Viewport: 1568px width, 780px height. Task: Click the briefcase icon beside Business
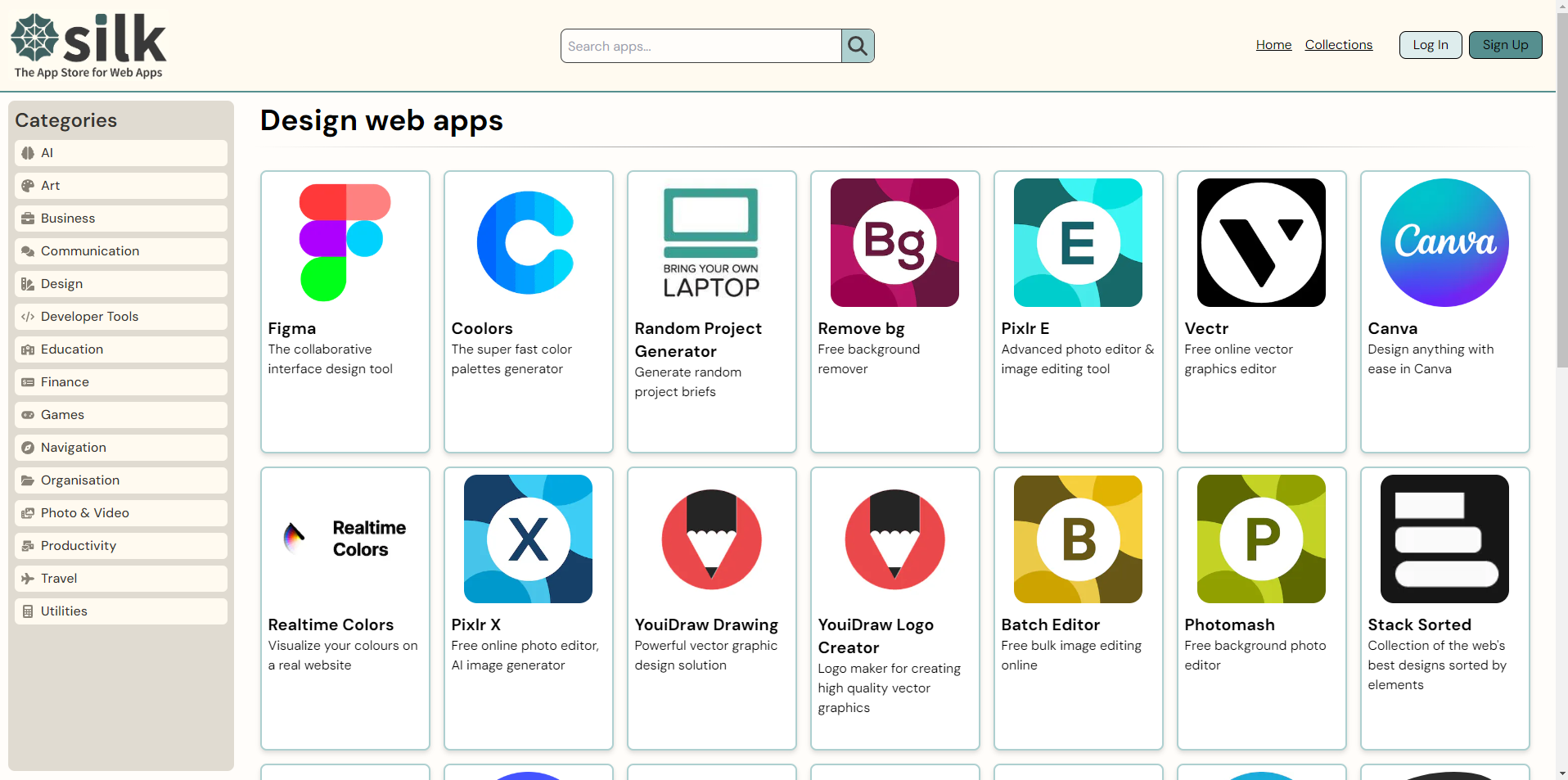[28, 219]
